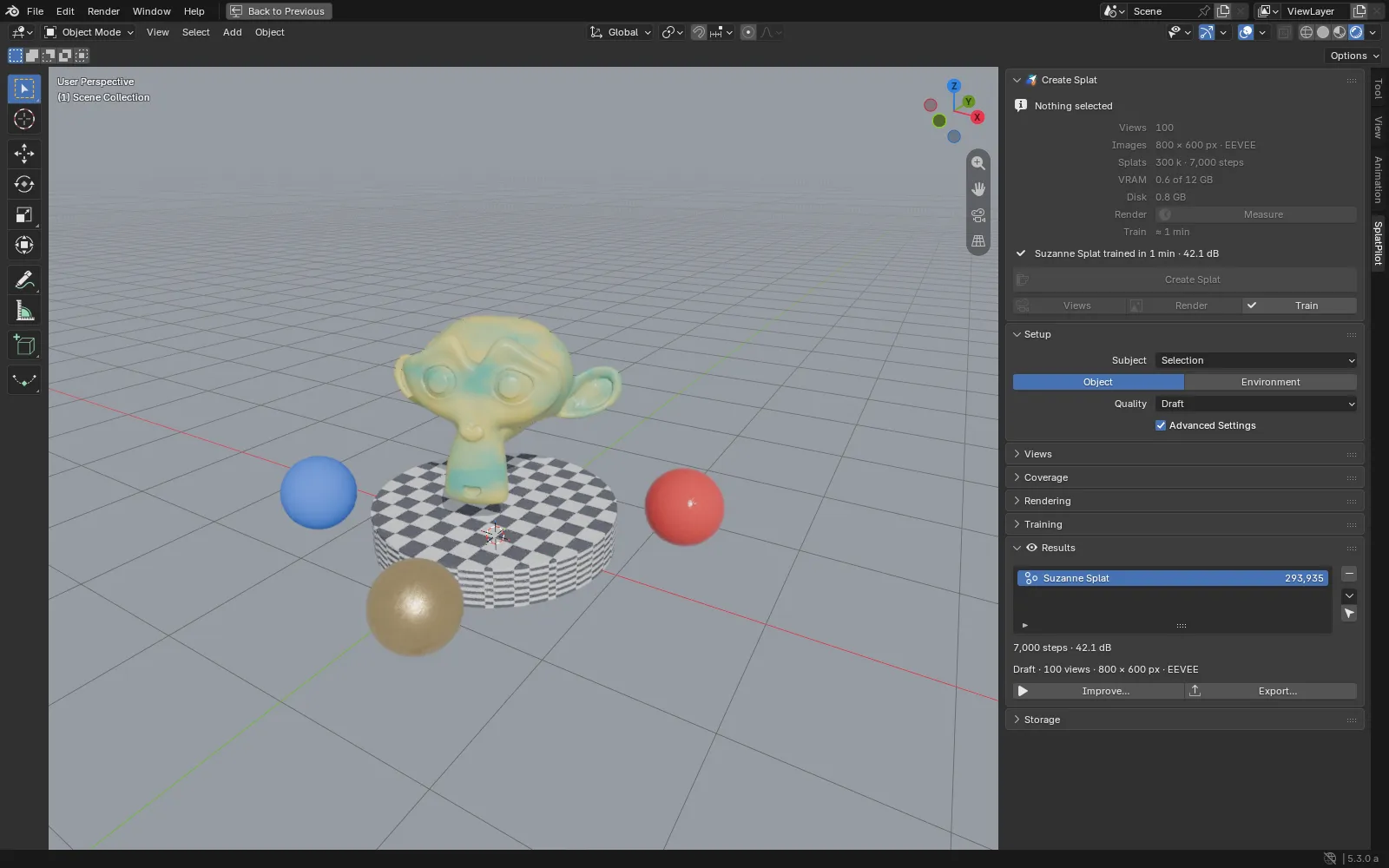Click the Blender logo menu

[x=12, y=11]
